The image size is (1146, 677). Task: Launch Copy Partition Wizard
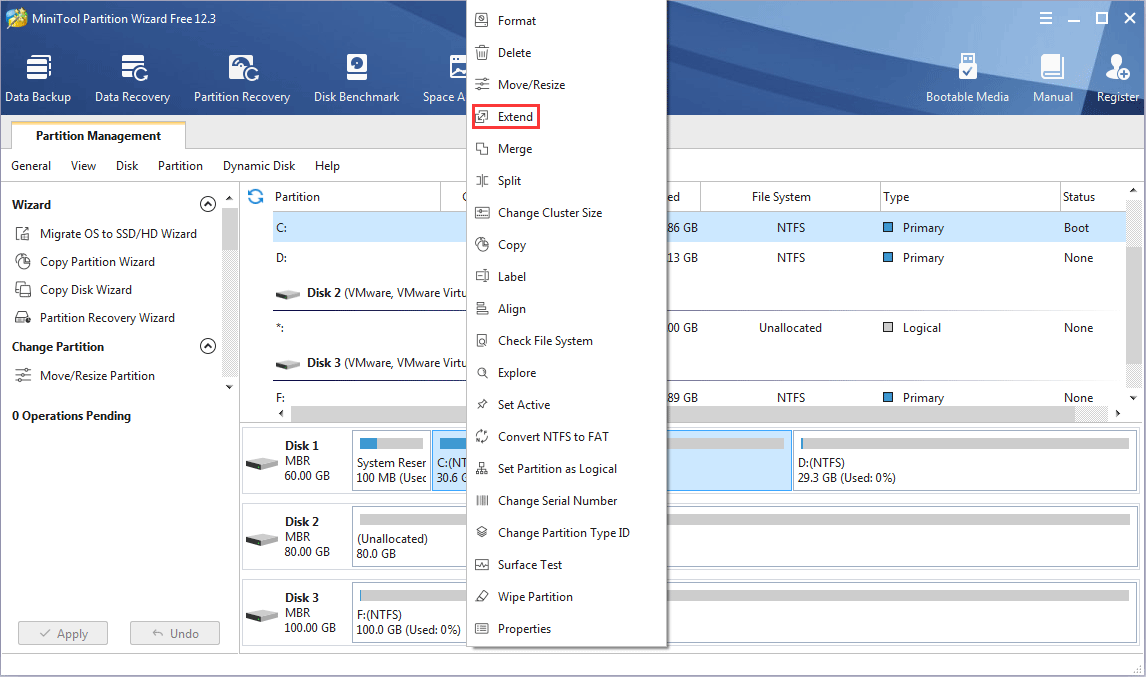click(x=86, y=262)
